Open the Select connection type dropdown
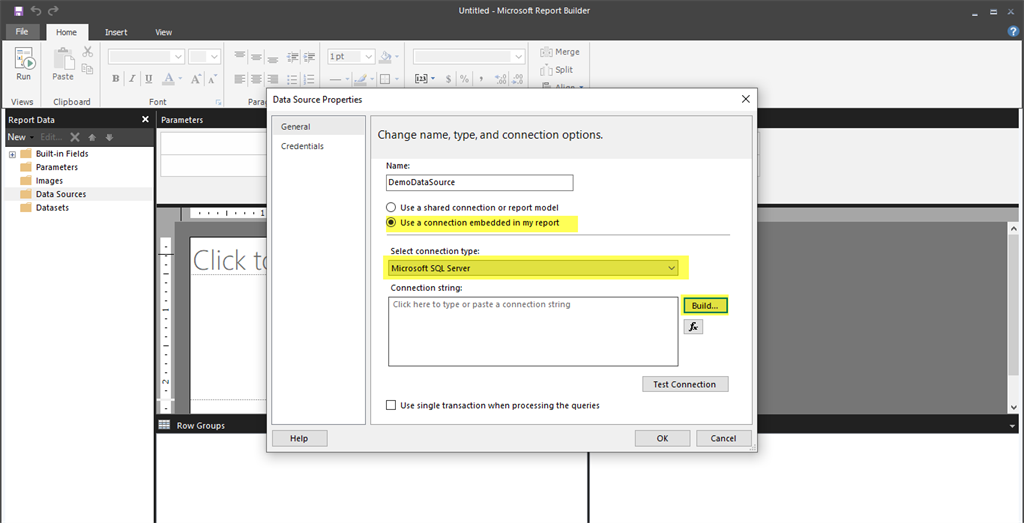 pyautogui.click(x=533, y=268)
